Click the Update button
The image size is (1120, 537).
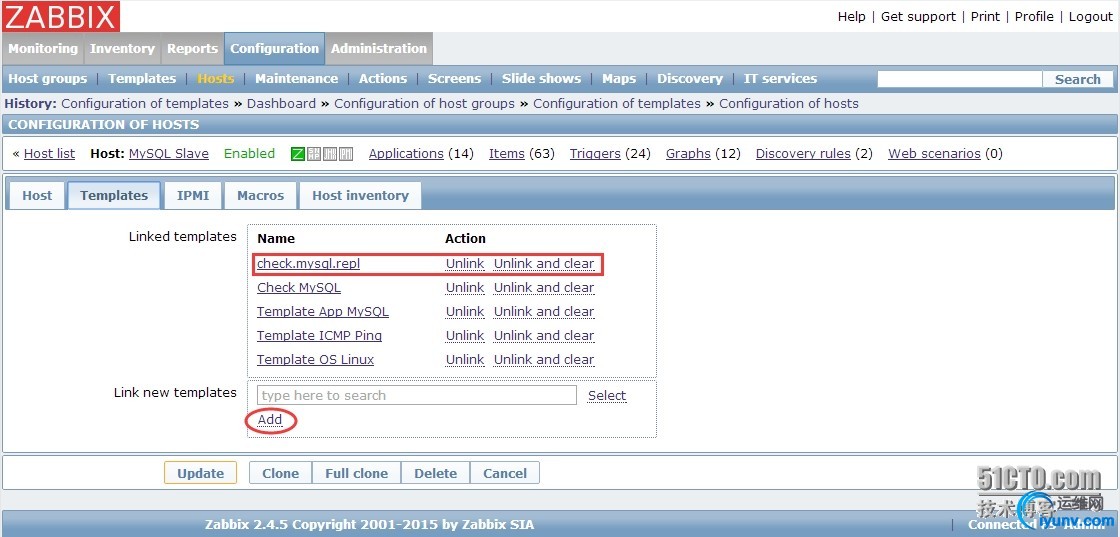201,473
